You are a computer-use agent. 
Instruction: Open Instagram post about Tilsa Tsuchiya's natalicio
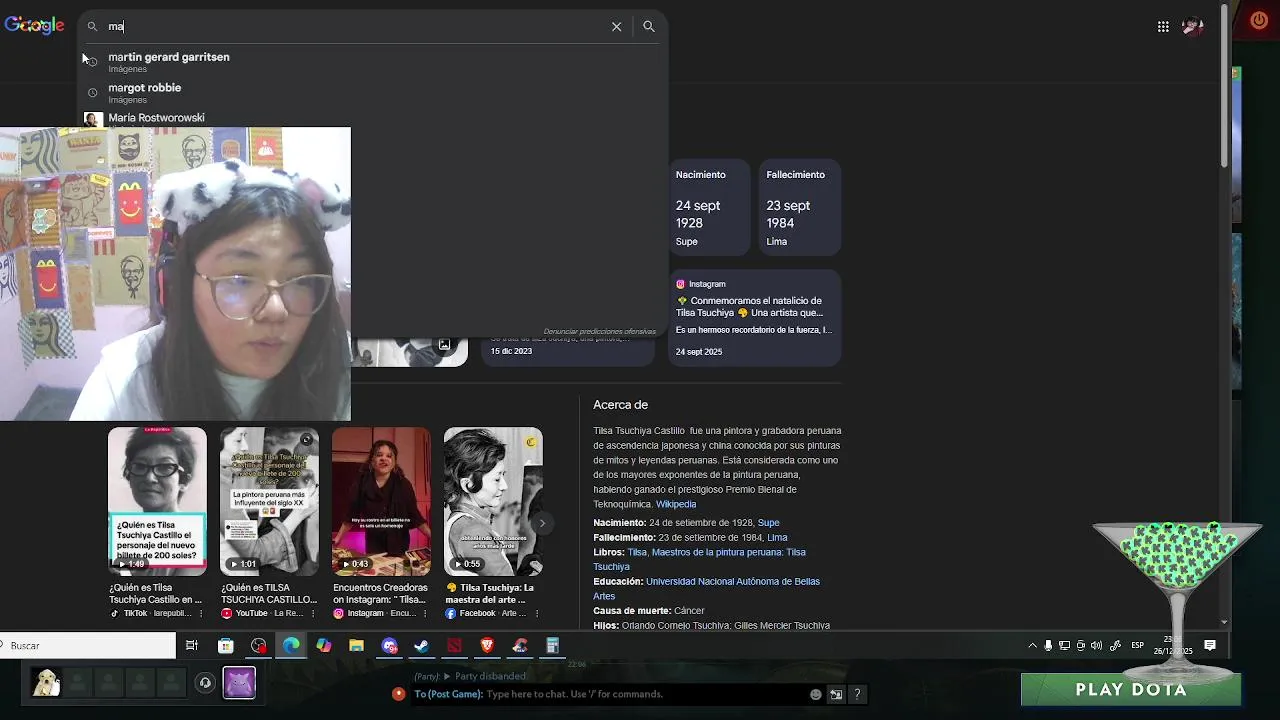pyautogui.click(x=754, y=318)
